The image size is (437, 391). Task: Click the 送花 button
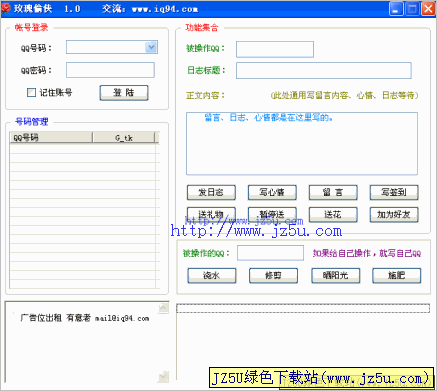(x=333, y=214)
